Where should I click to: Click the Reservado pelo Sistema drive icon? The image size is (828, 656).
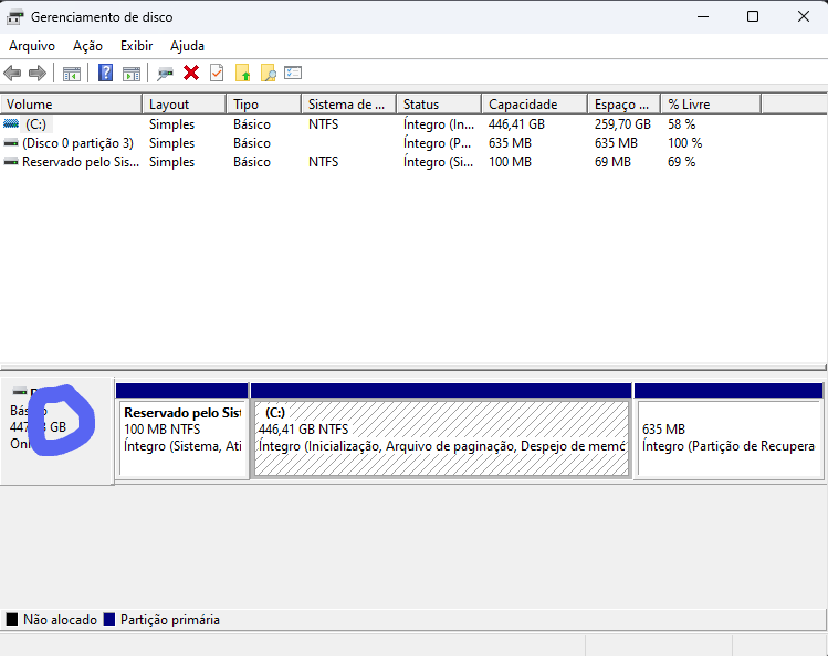pyautogui.click(x=11, y=162)
